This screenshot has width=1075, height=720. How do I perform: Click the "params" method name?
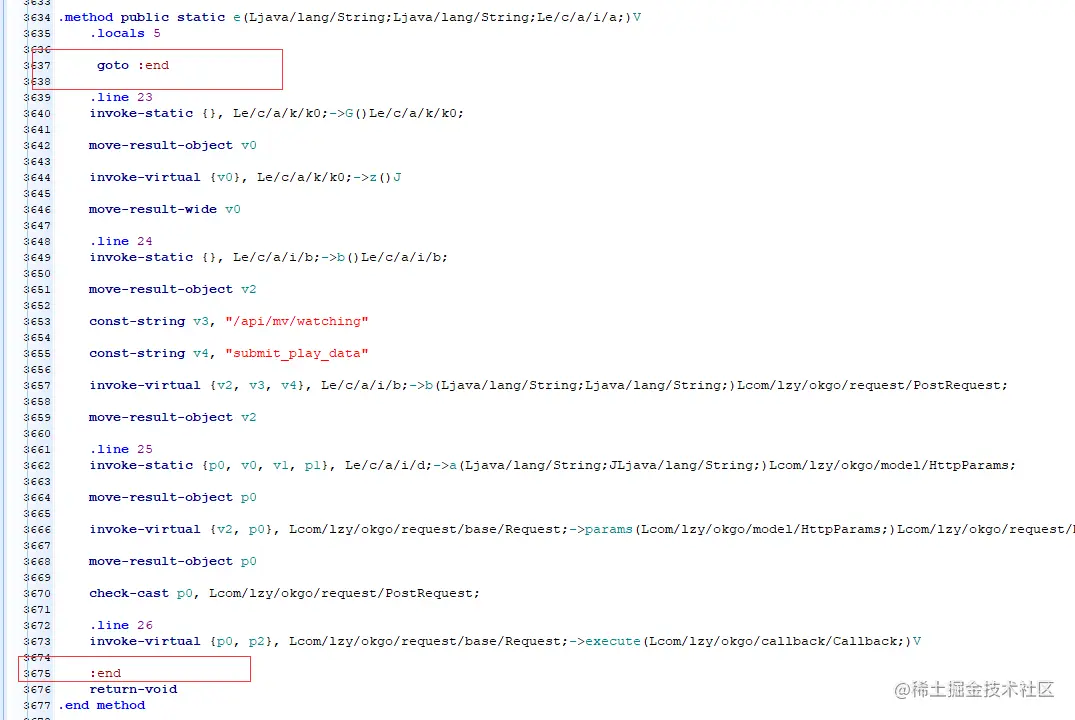[609, 529]
